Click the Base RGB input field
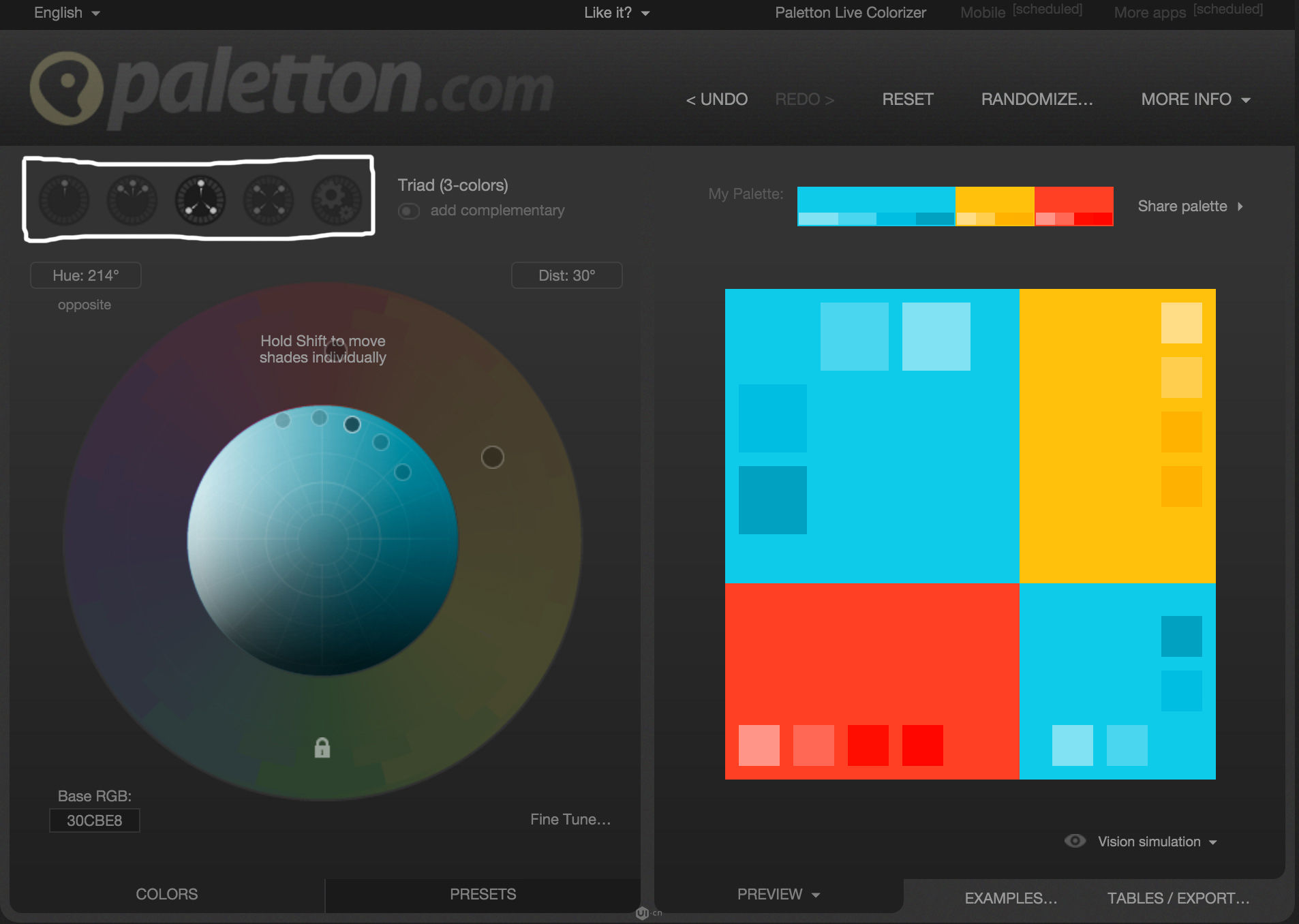The image size is (1299, 924). (95, 820)
